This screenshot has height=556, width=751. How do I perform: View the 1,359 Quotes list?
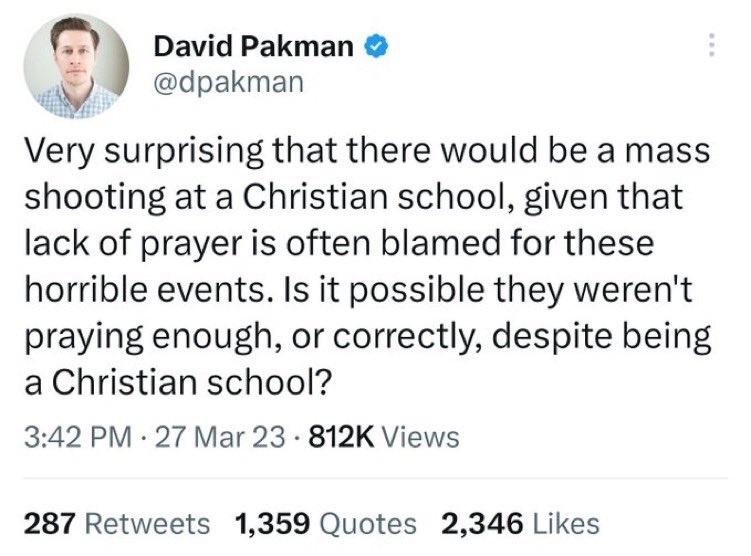[x=326, y=523]
